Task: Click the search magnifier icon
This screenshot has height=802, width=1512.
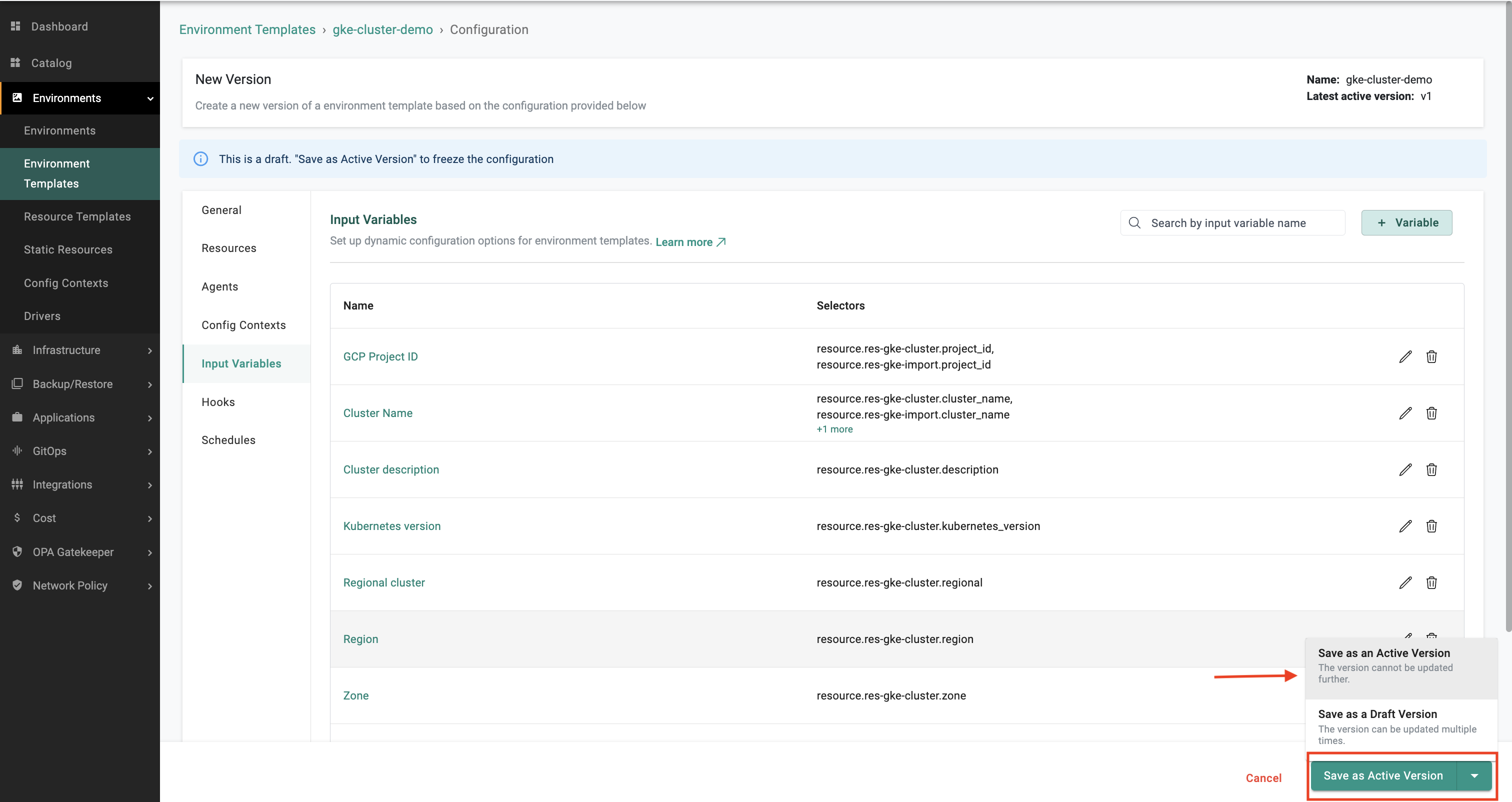Action: [x=1134, y=223]
